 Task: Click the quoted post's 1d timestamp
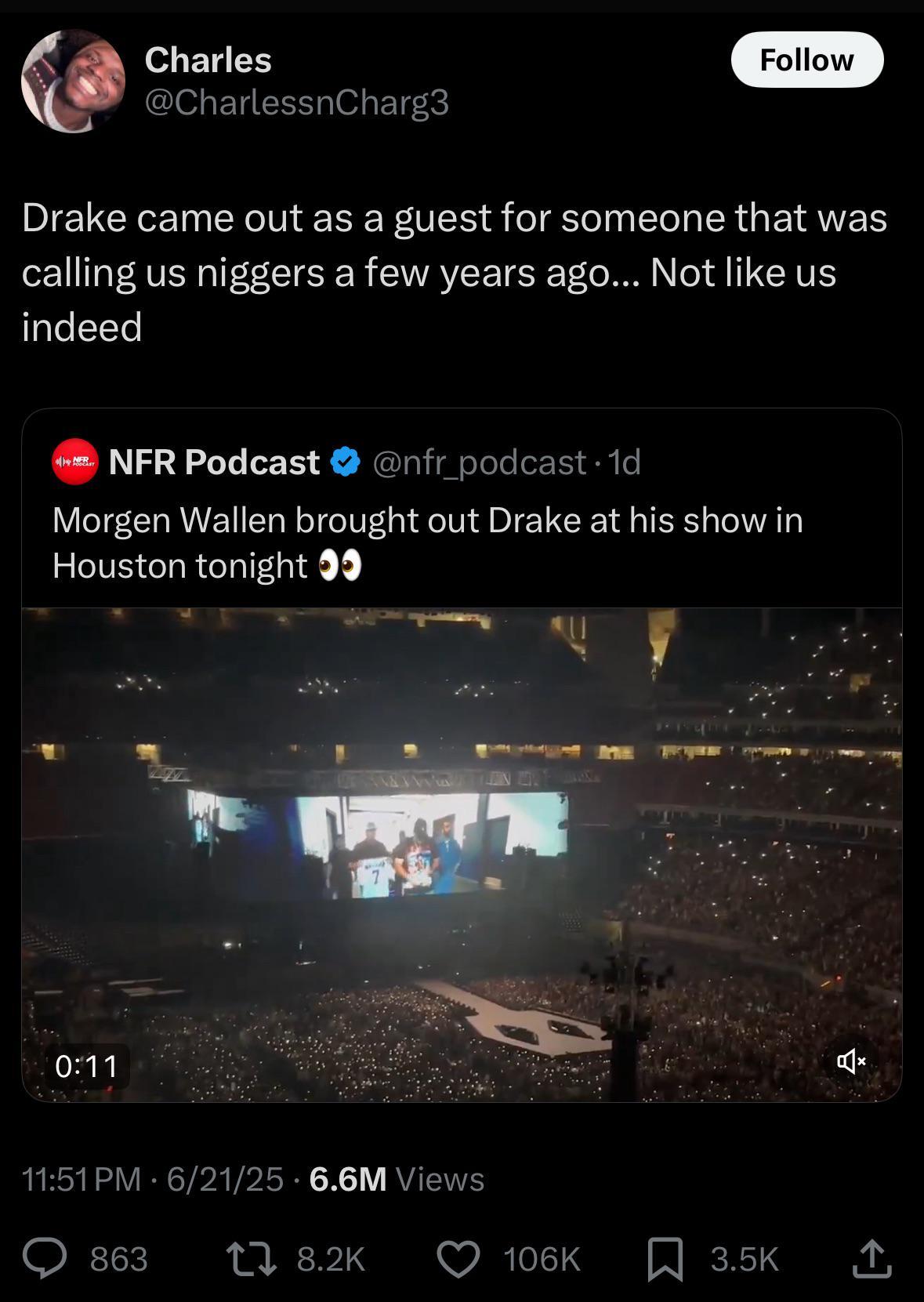(x=625, y=462)
